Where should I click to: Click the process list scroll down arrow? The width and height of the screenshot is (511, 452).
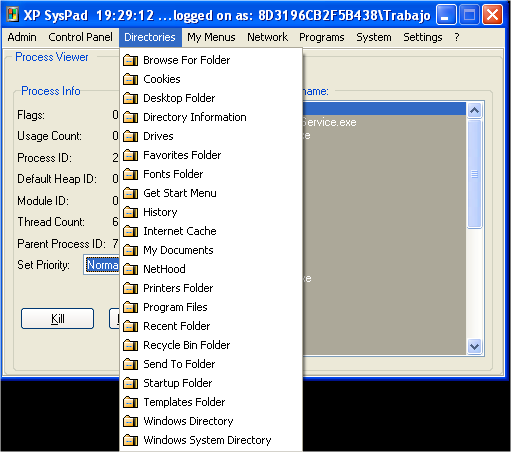click(x=474, y=346)
